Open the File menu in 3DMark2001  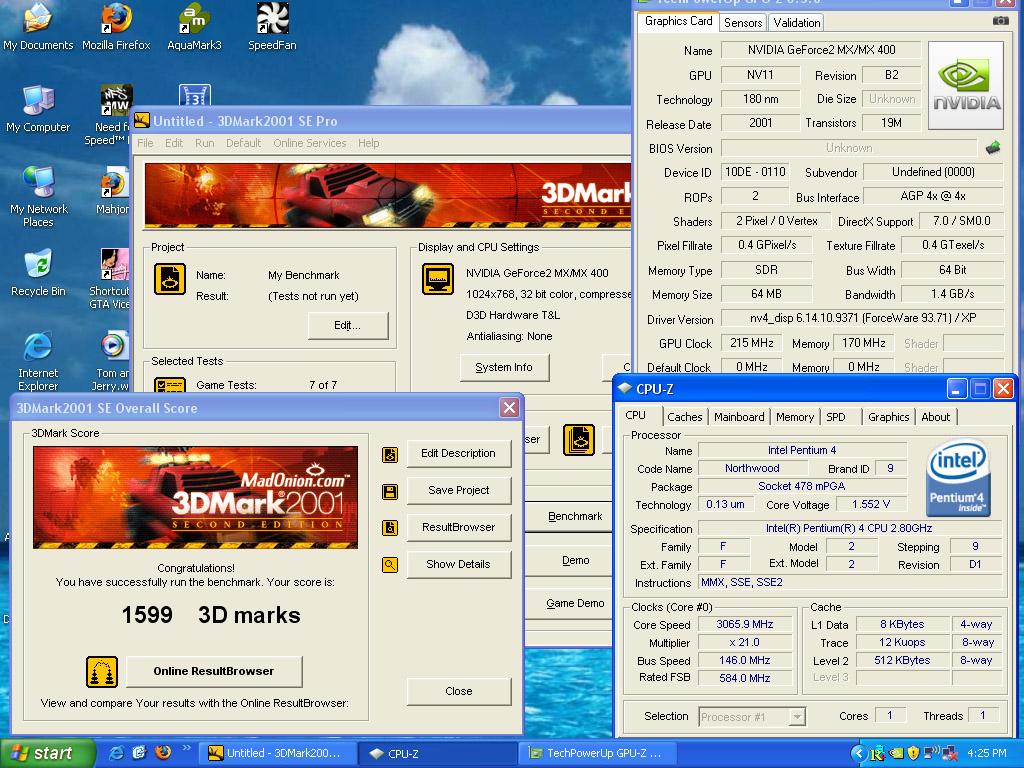[x=145, y=143]
